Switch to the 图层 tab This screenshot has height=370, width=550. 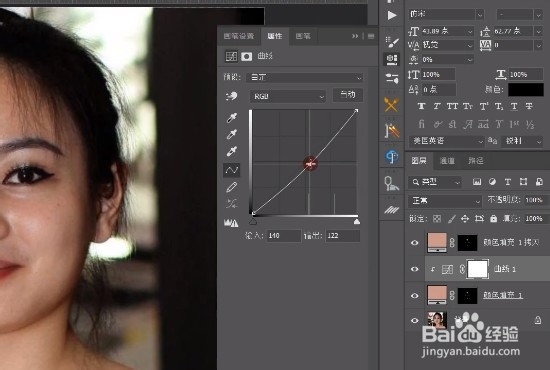tap(419, 161)
